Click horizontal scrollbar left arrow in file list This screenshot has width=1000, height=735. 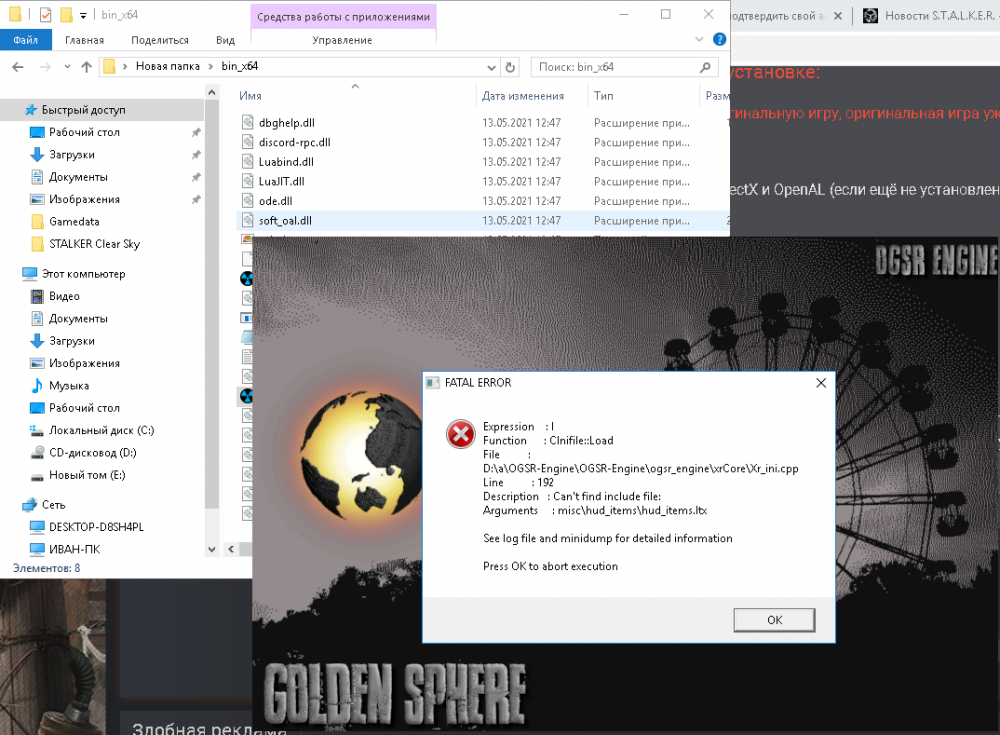[231, 549]
